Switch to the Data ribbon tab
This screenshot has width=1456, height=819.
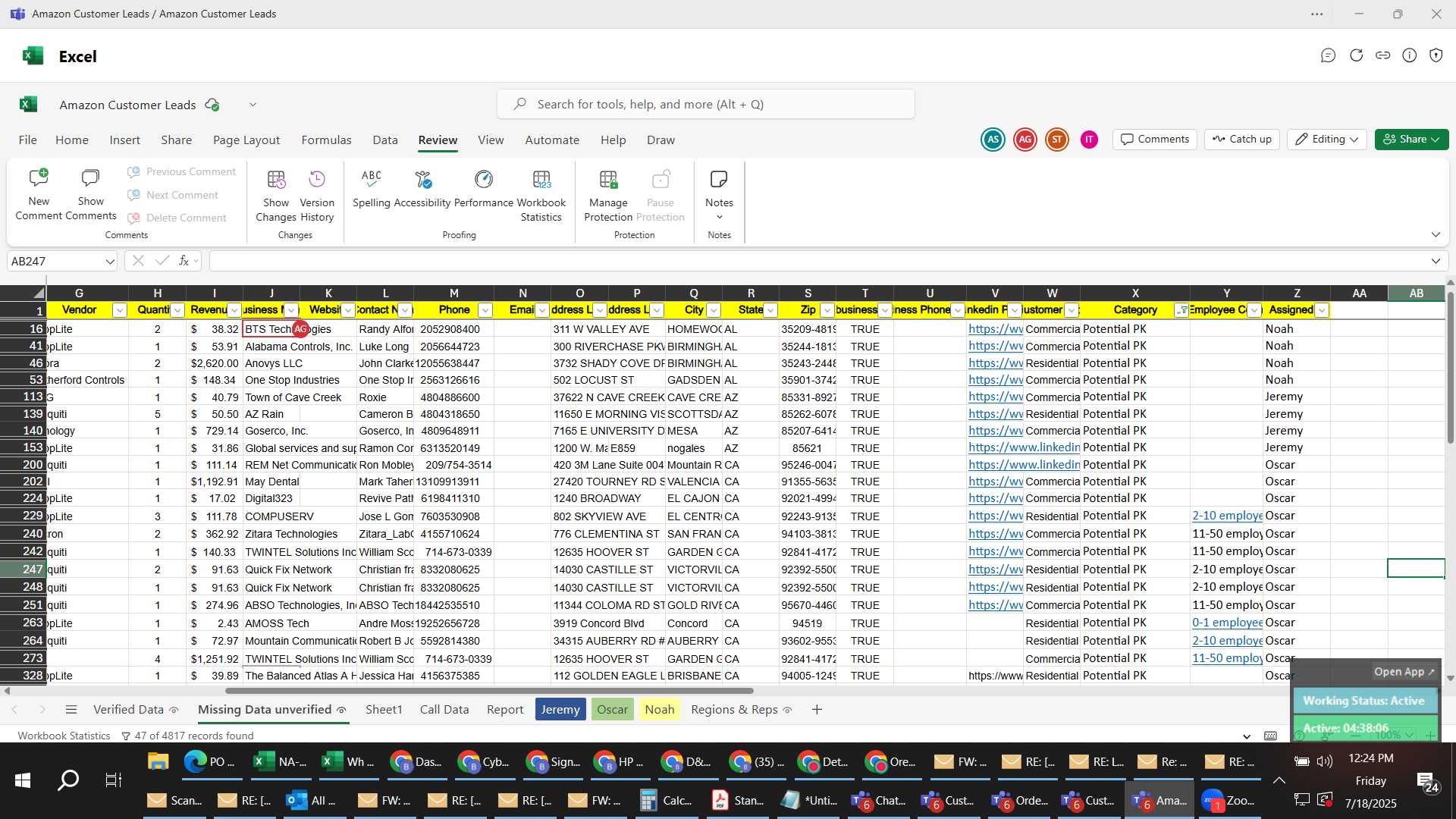(385, 140)
